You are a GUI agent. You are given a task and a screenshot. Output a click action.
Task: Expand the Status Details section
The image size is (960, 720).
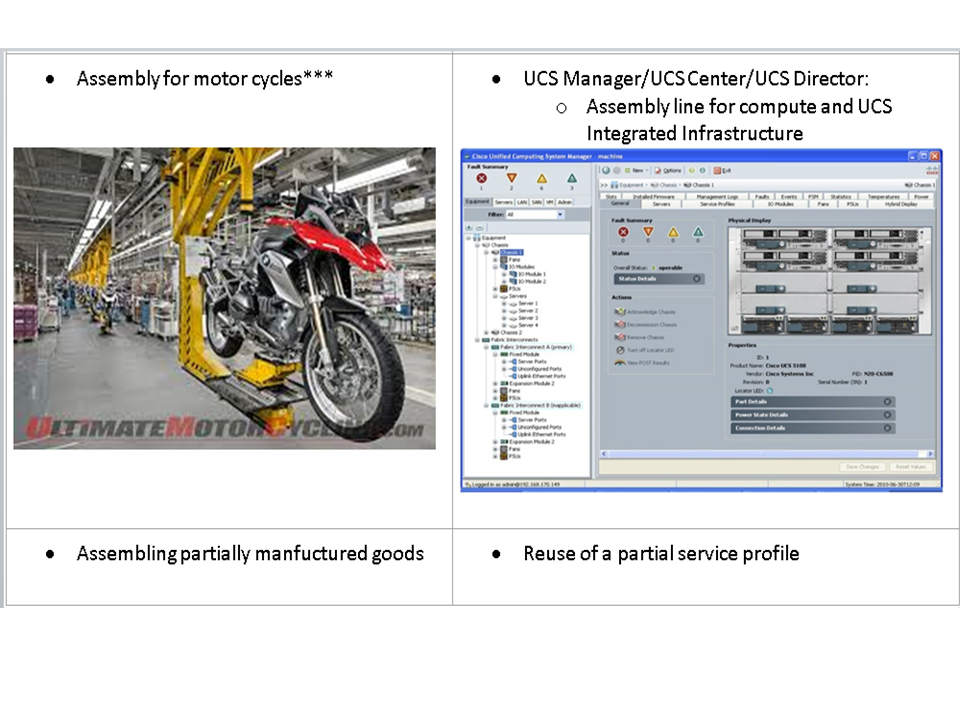698,279
